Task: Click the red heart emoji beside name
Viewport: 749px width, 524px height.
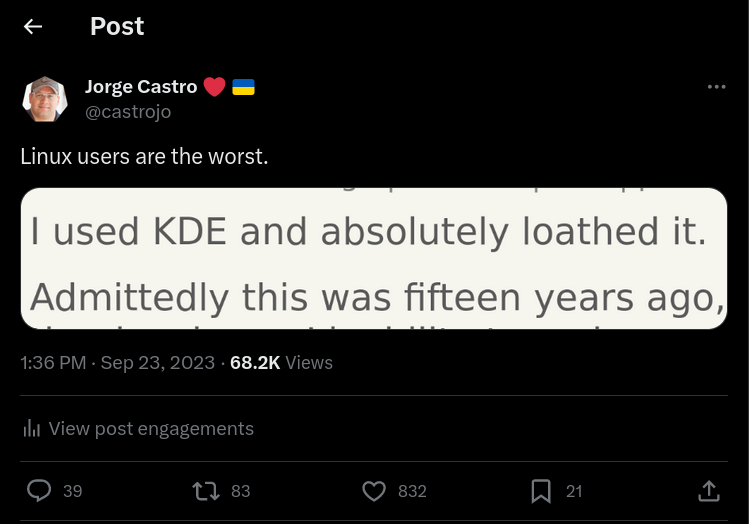Action: coord(214,87)
